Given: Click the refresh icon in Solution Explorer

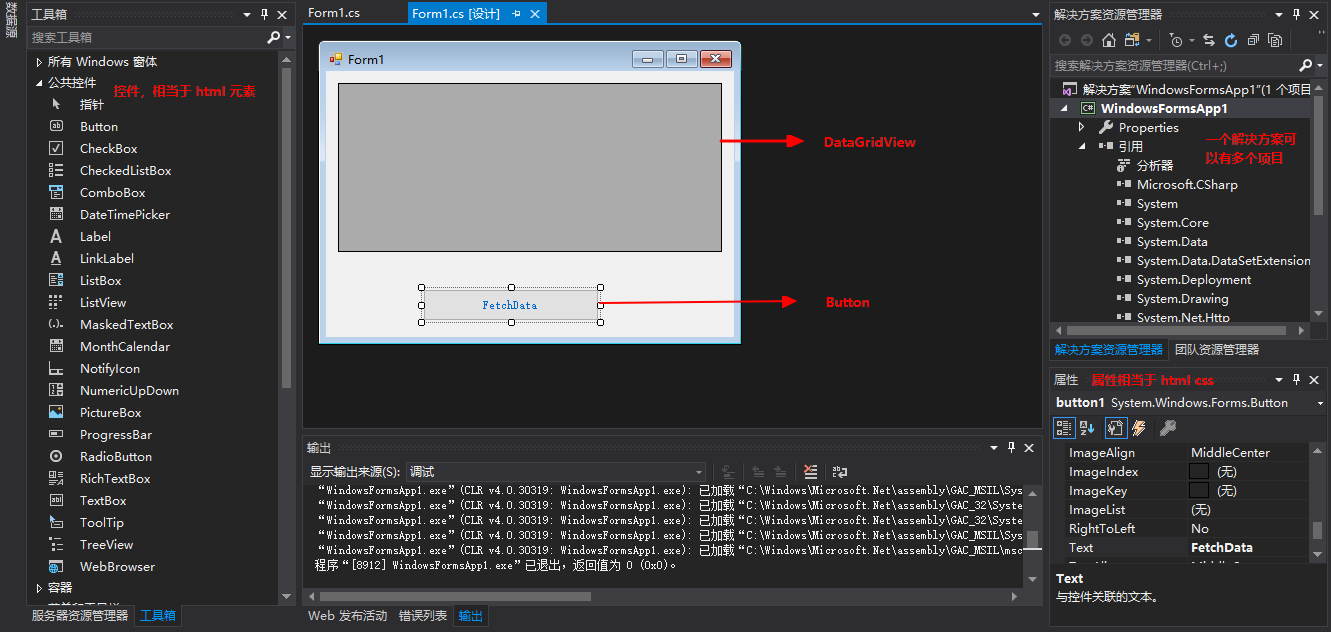Looking at the screenshot, I should pyautogui.click(x=1230, y=40).
